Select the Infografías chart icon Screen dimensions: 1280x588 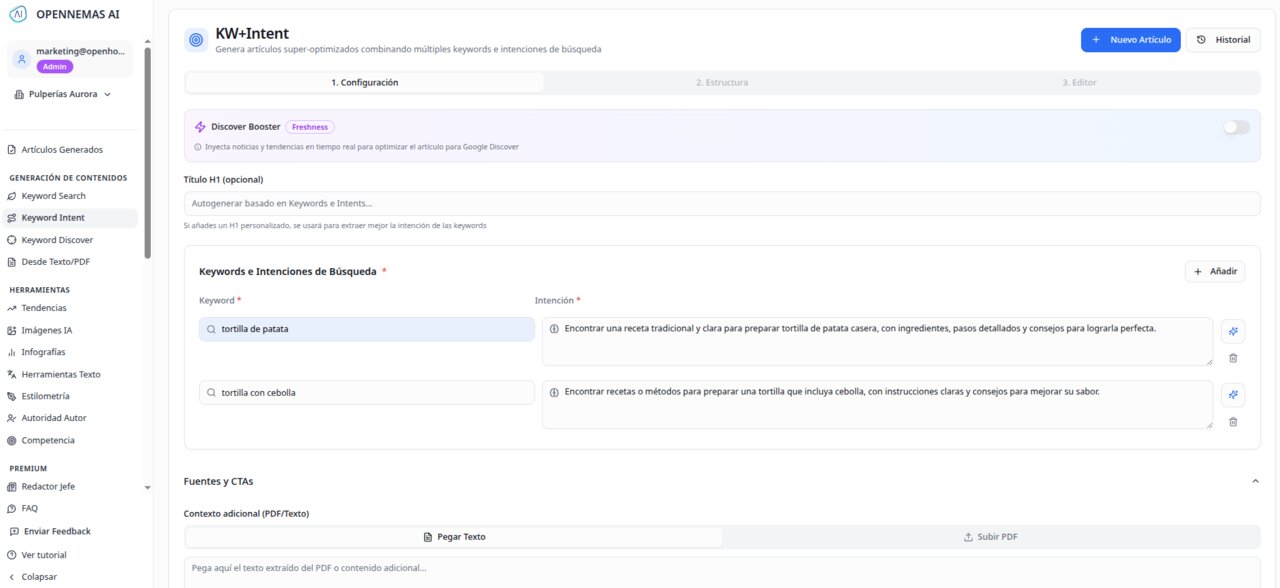[12, 351]
